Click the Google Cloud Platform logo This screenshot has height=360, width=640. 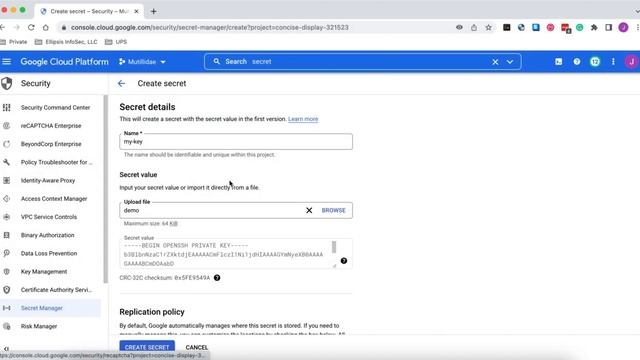64,62
